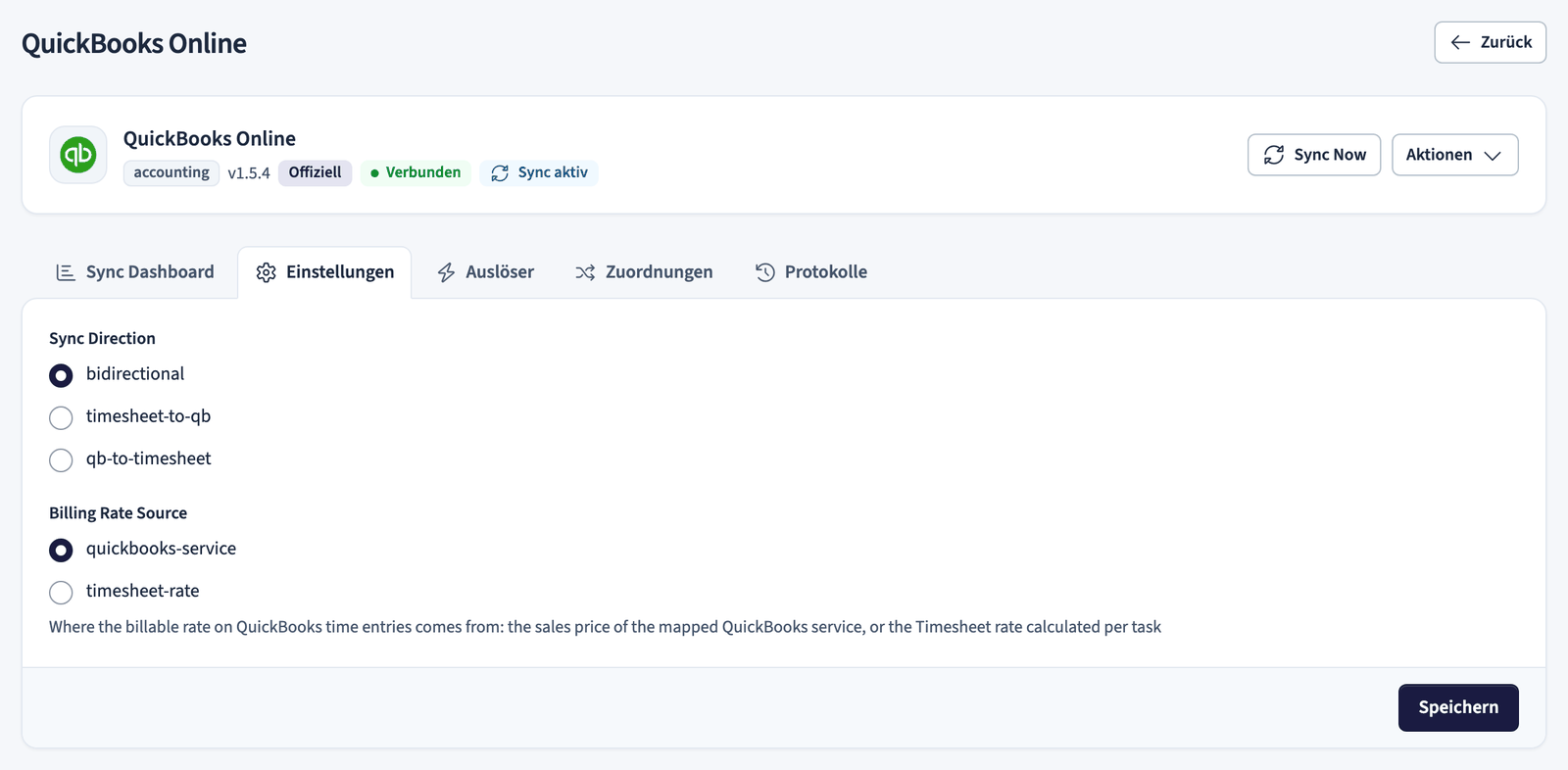Click the Speichern button
Viewport: 1568px width, 770px height.
1458,707
